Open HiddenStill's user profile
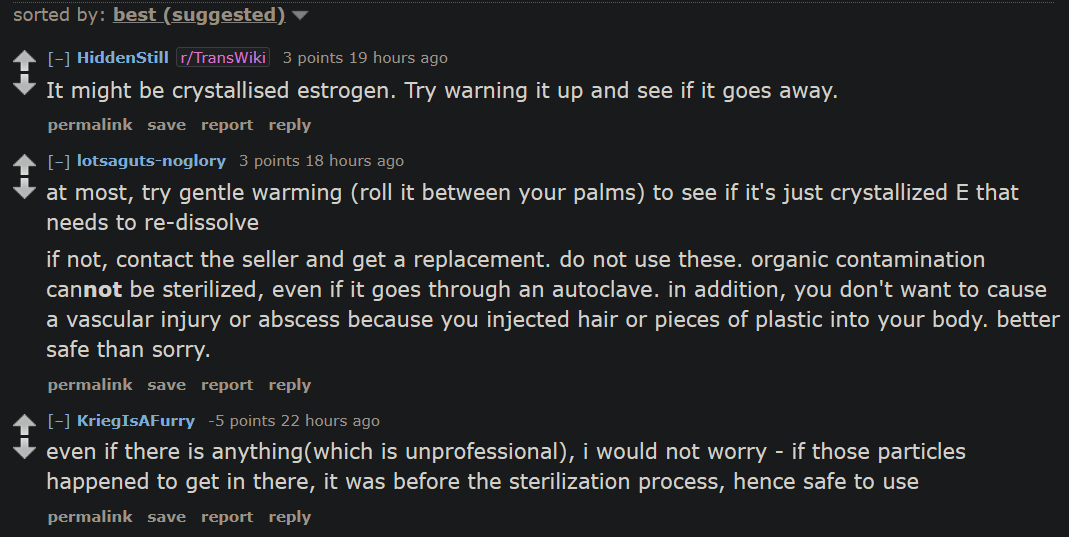Image resolution: width=1069 pixels, height=537 pixels. (123, 58)
